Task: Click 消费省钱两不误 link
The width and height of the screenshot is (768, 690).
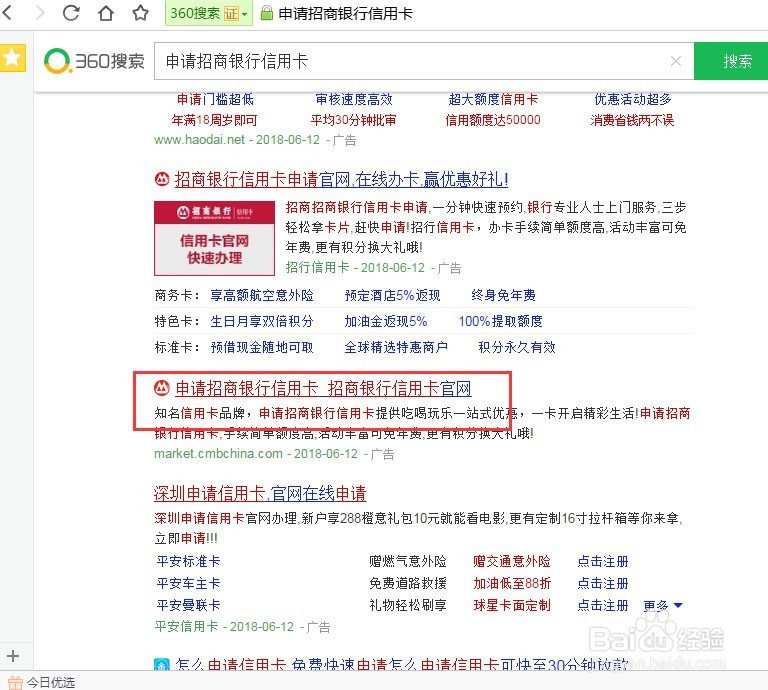Action: pos(632,120)
